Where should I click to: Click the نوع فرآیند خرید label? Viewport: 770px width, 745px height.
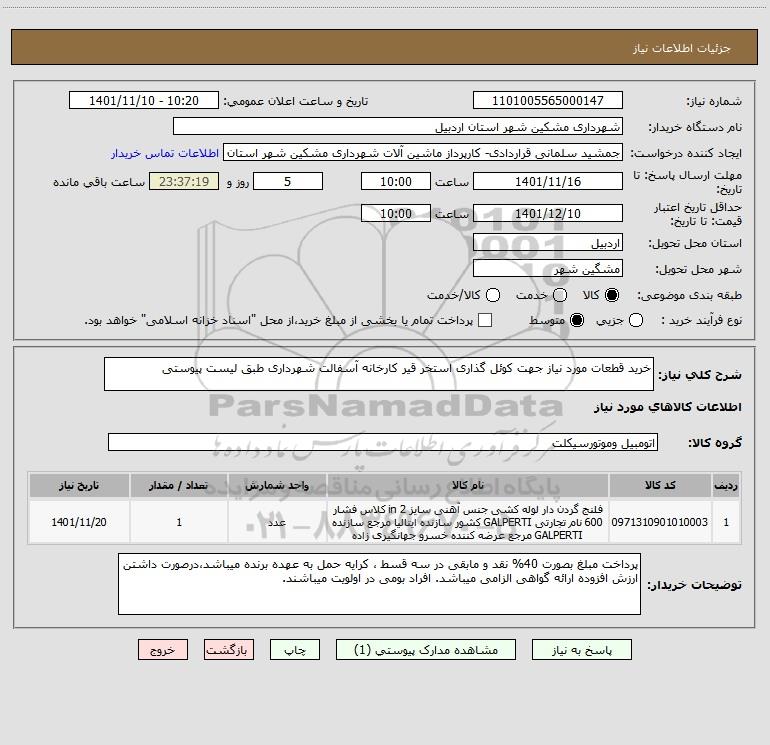click(701, 320)
